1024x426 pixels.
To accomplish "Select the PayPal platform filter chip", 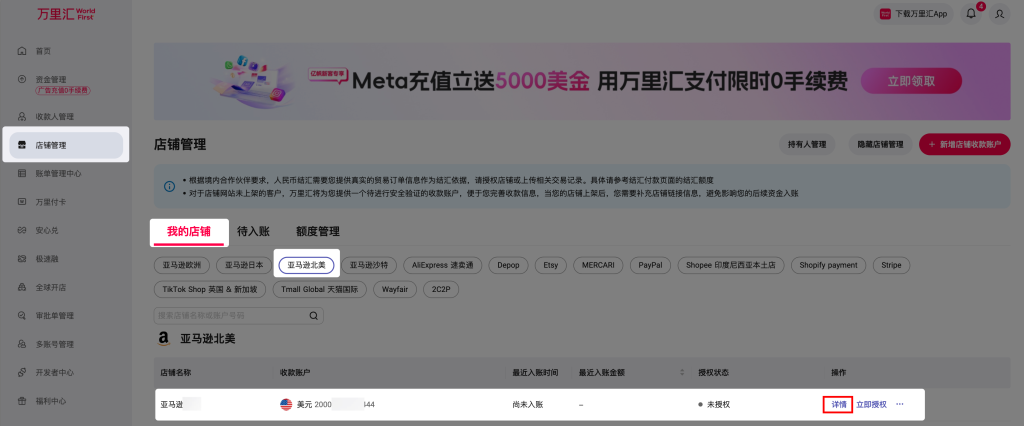I will [650, 265].
